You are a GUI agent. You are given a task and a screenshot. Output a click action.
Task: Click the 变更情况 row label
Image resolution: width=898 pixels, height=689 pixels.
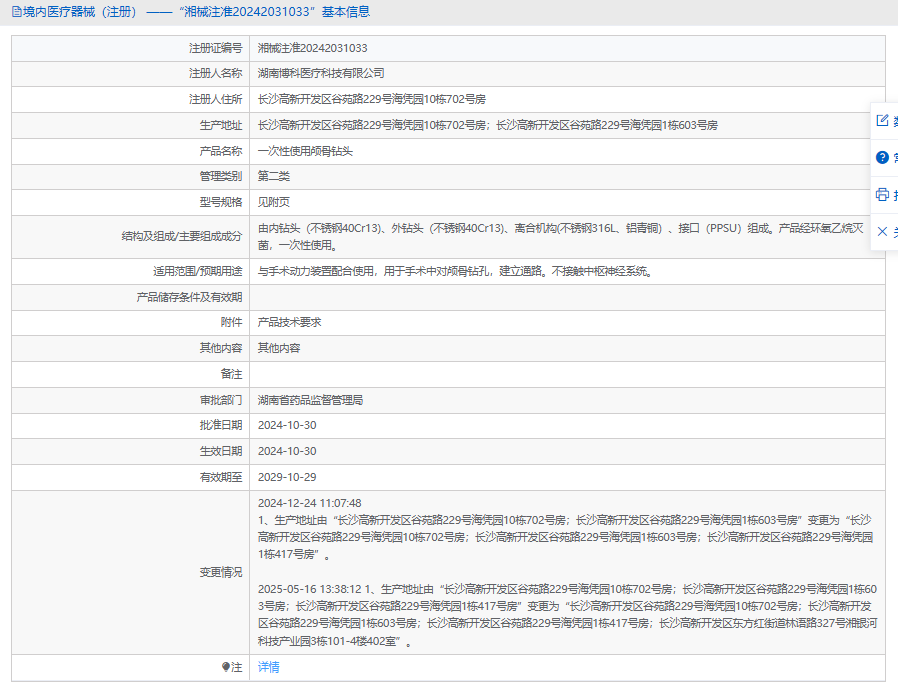tap(221, 572)
